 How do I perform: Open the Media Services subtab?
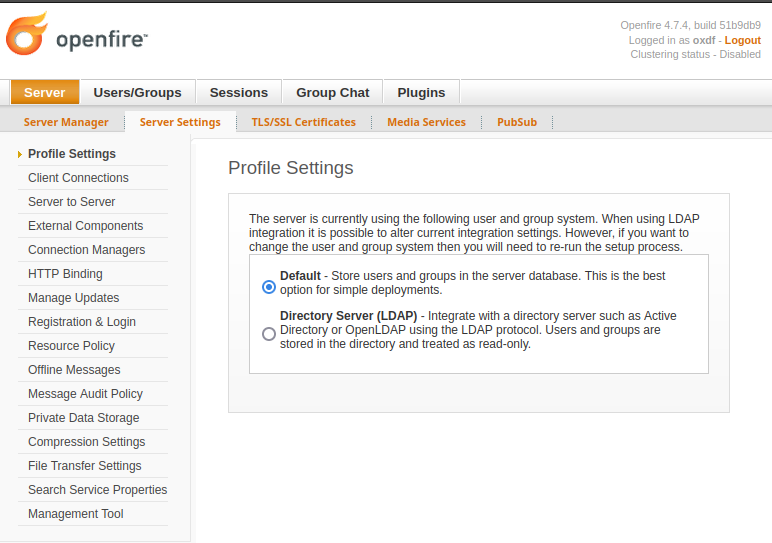coord(426,122)
